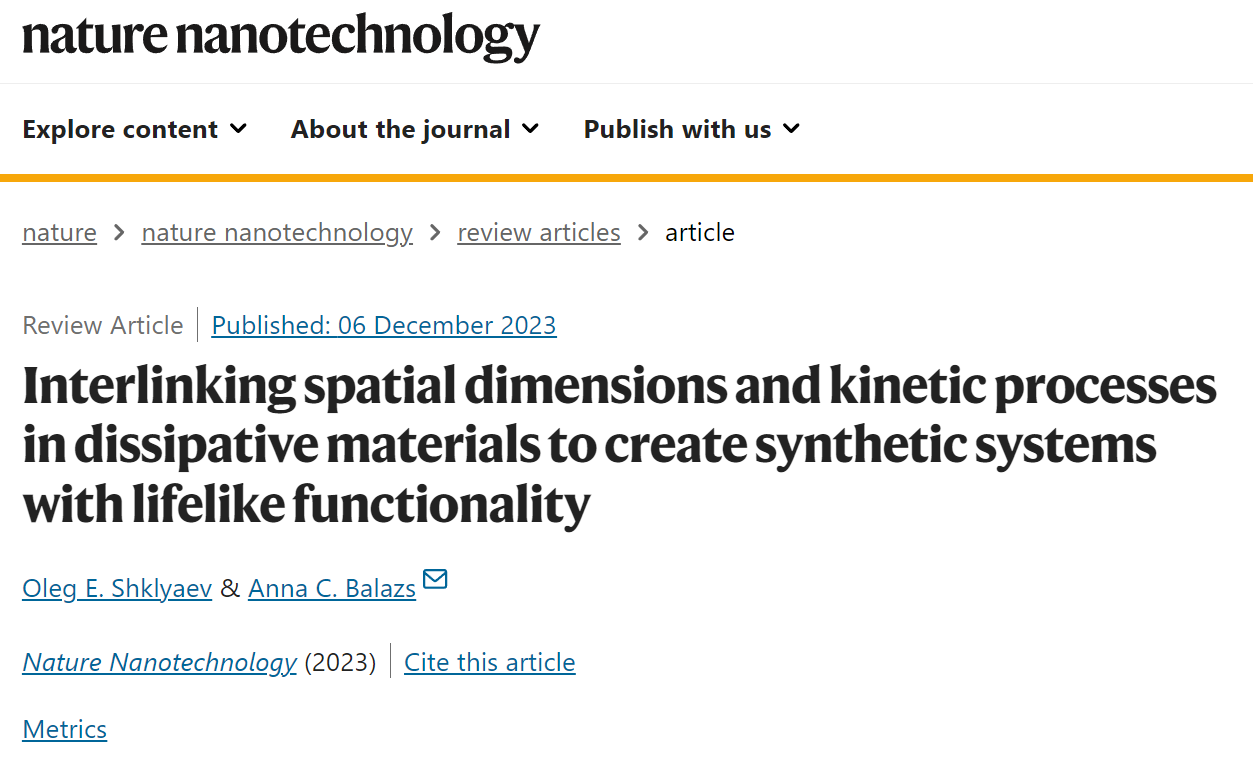Click the italic Nature Nanotechnology journal link

(160, 662)
